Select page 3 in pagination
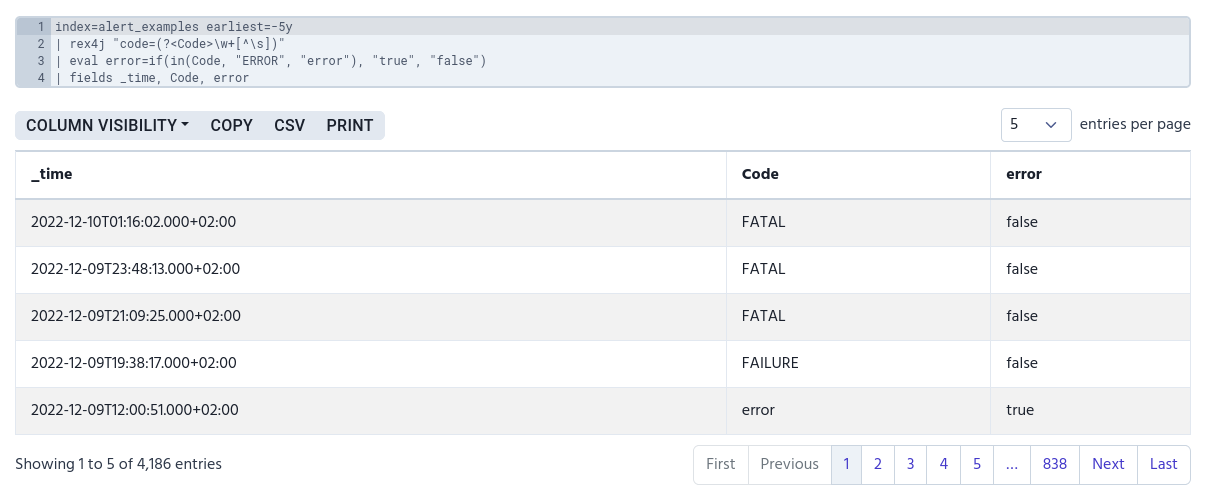 (x=911, y=464)
